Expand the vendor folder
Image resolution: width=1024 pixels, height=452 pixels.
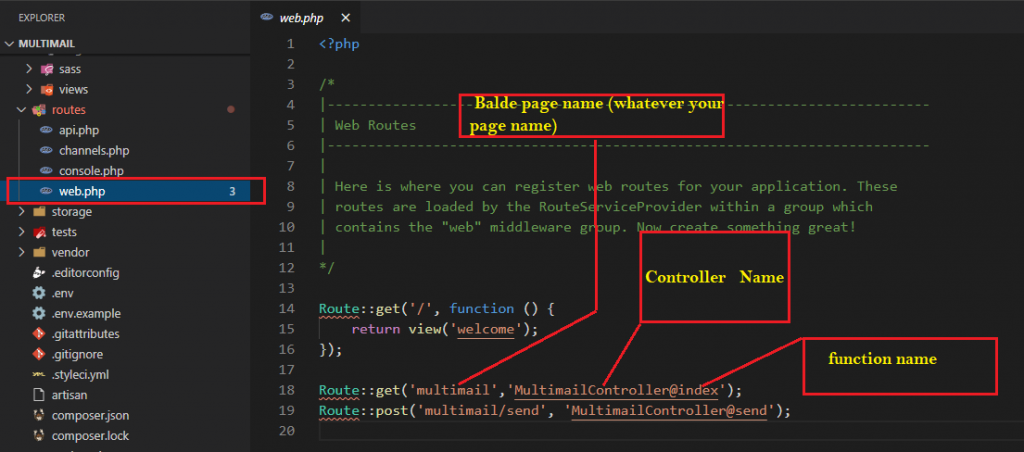tap(22, 252)
